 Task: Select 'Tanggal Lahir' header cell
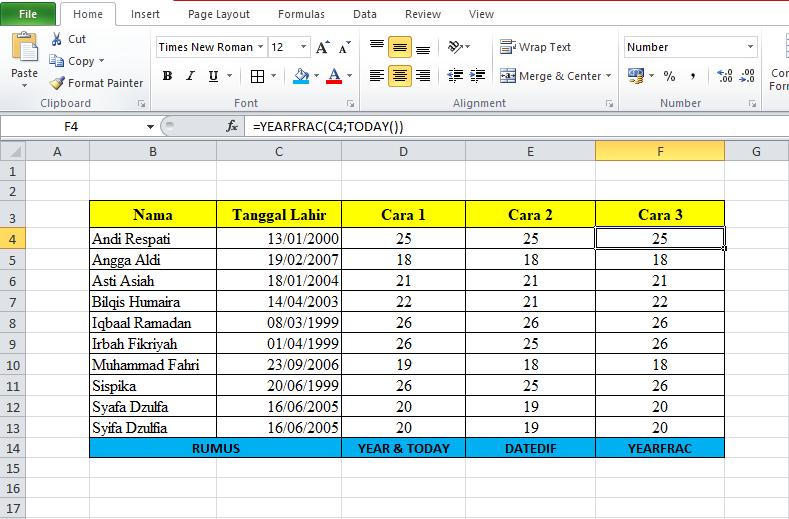(279, 214)
